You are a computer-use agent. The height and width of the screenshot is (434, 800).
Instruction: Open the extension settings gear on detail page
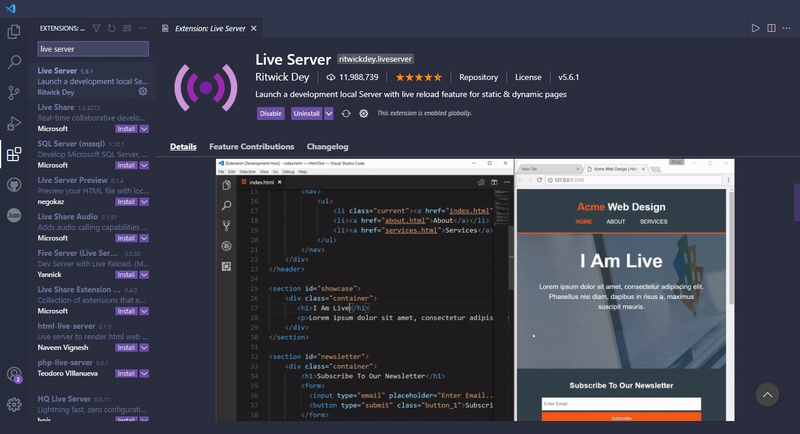click(363, 114)
